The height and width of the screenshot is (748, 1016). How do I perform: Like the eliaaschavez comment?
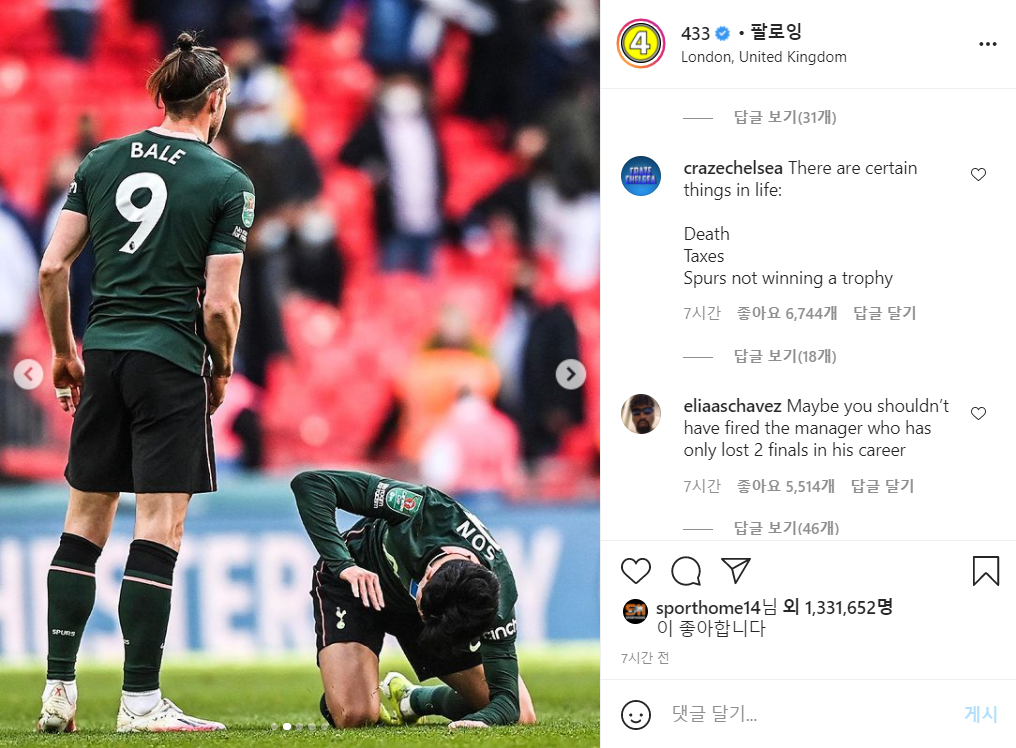978,414
